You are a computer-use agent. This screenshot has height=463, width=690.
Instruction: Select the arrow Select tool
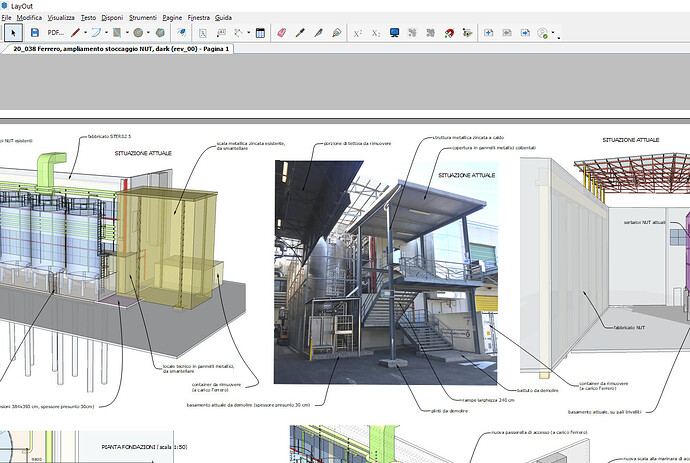tap(13, 33)
